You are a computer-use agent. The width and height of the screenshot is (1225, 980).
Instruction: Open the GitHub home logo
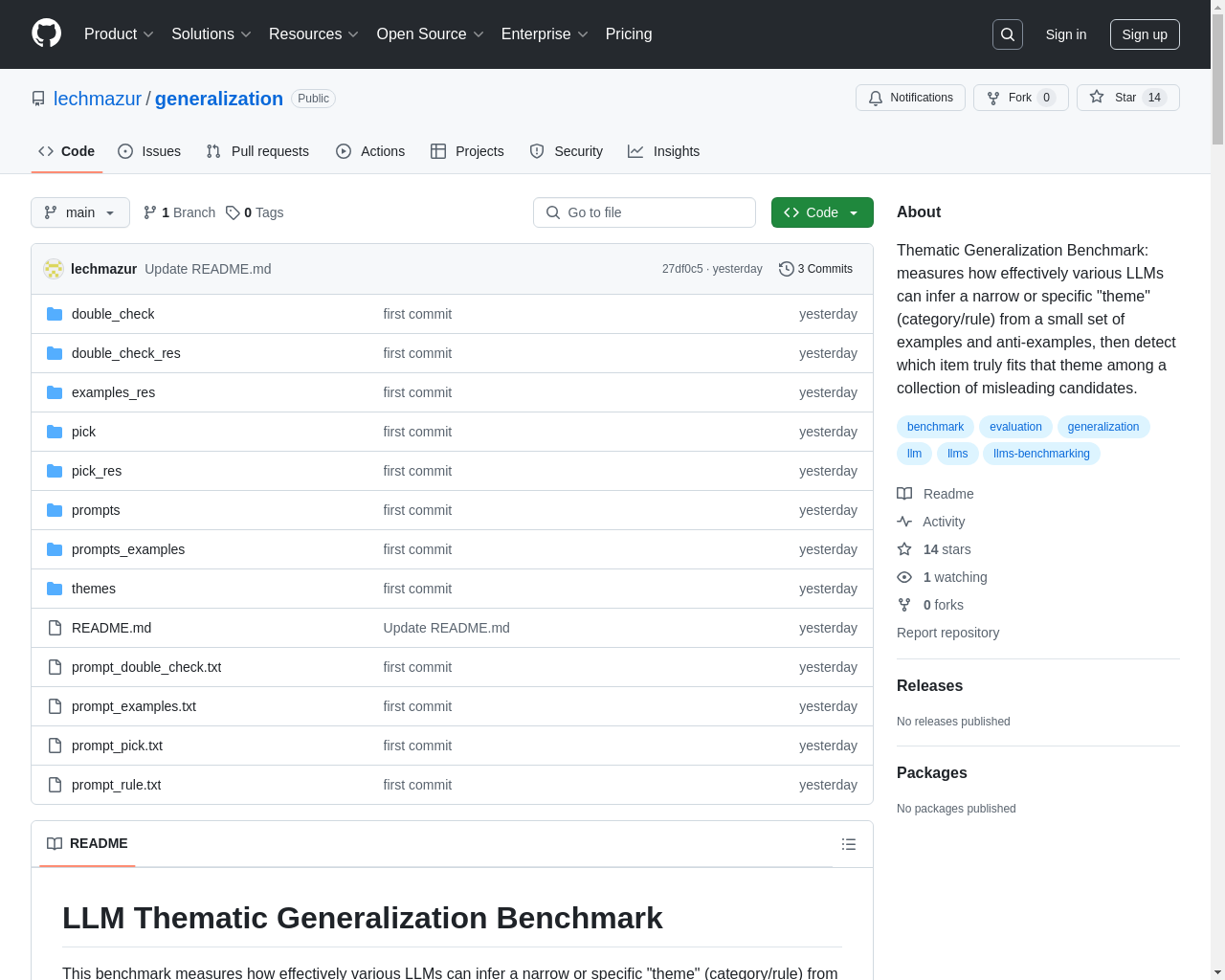[46, 33]
